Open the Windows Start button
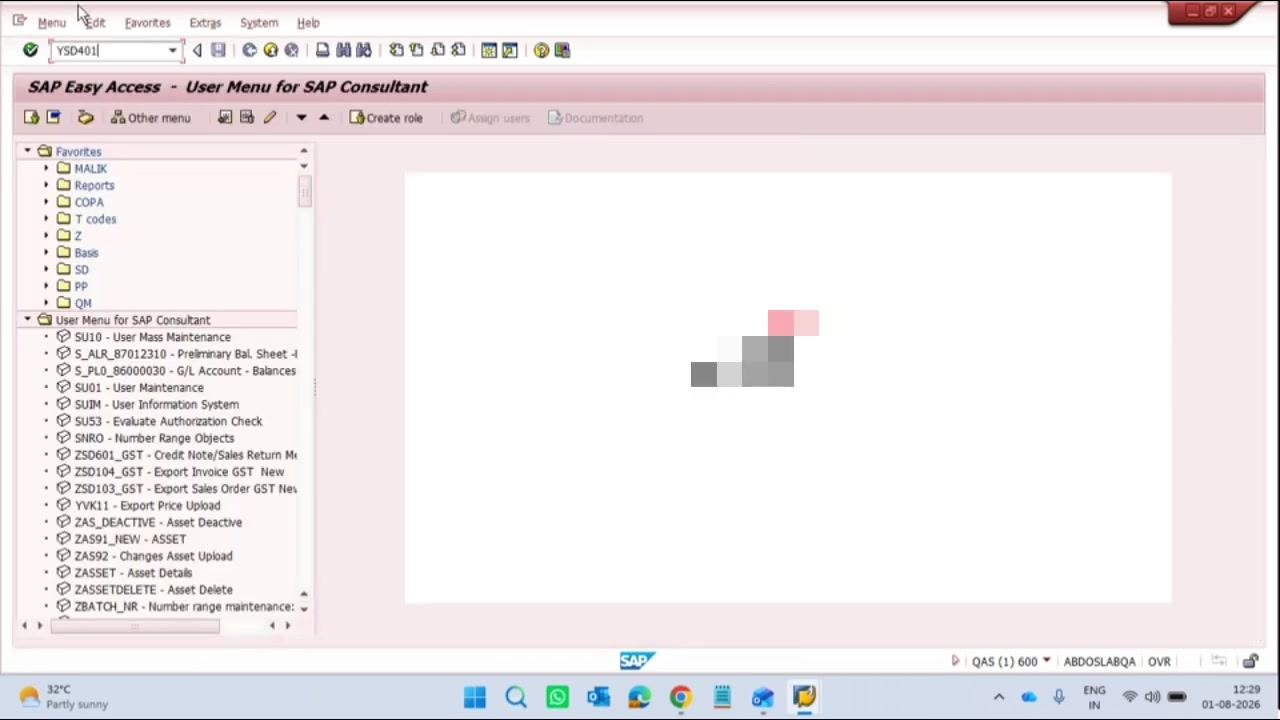The height and width of the screenshot is (720, 1280). click(475, 697)
